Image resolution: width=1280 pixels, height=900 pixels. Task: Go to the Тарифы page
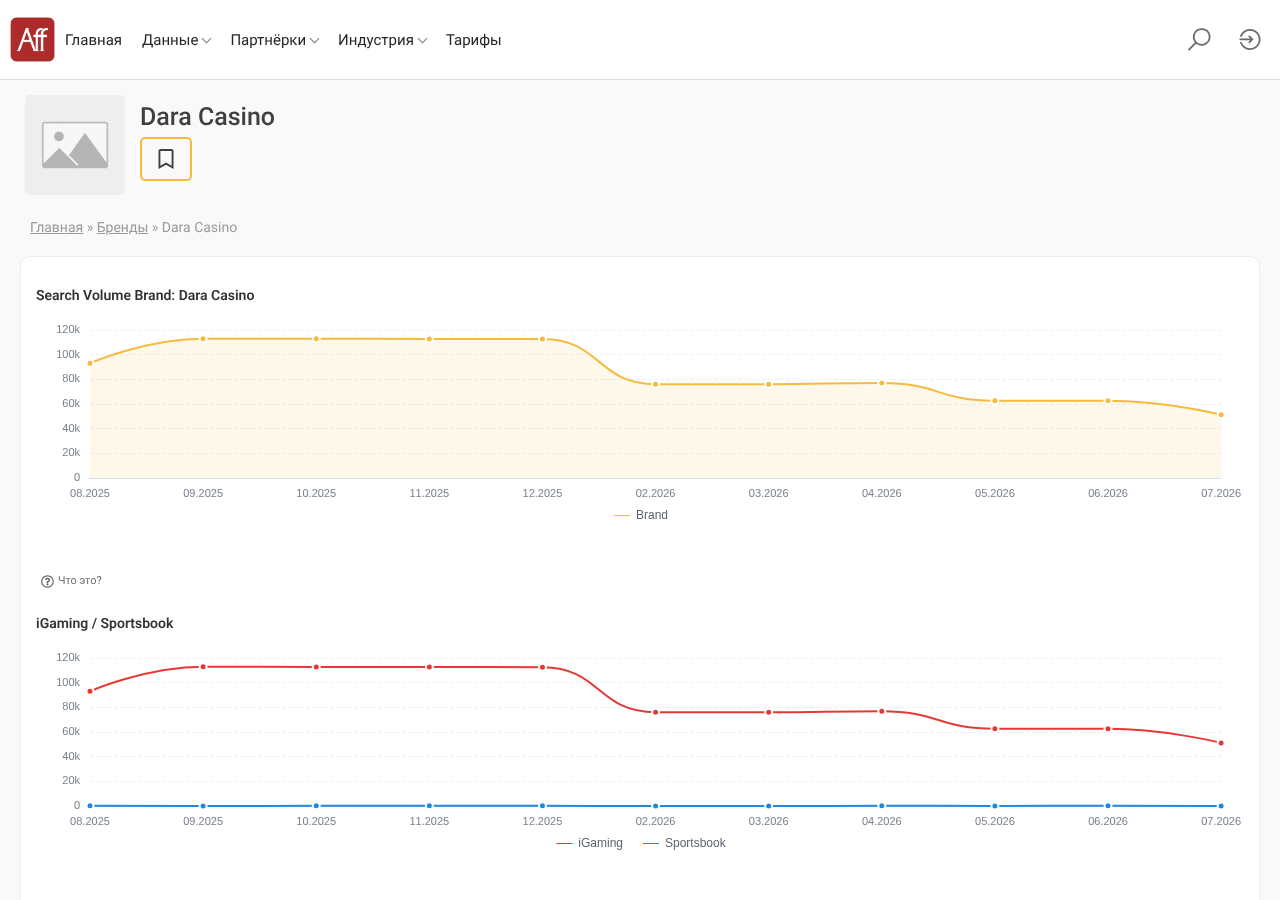click(474, 40)
